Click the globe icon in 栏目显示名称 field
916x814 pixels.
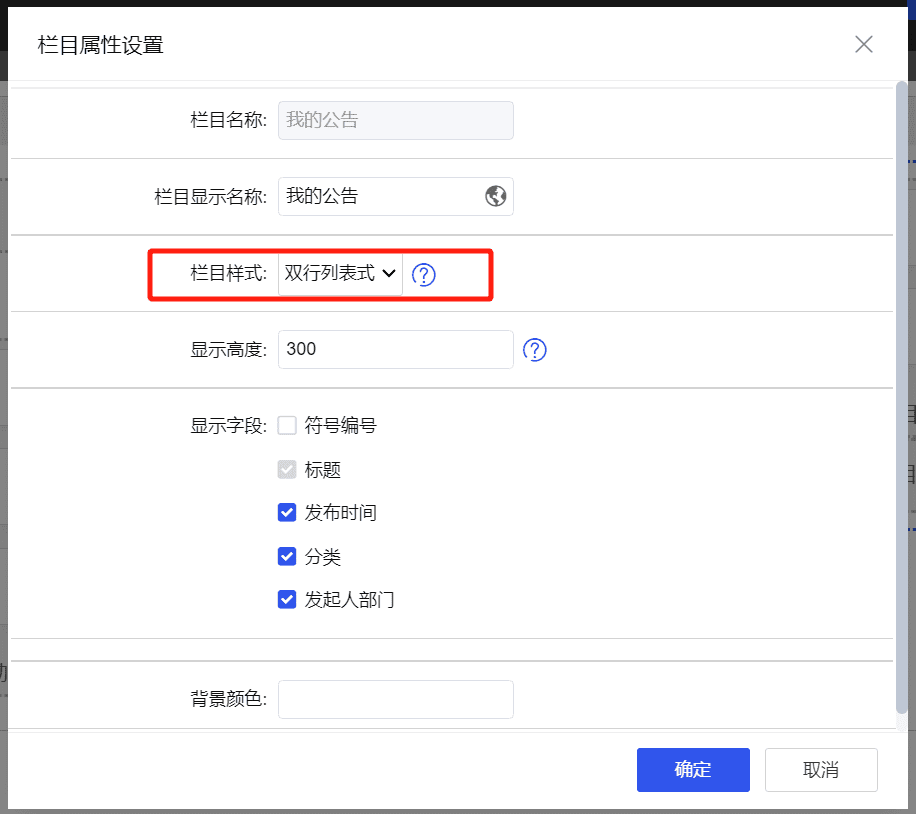tap(495, 196)
